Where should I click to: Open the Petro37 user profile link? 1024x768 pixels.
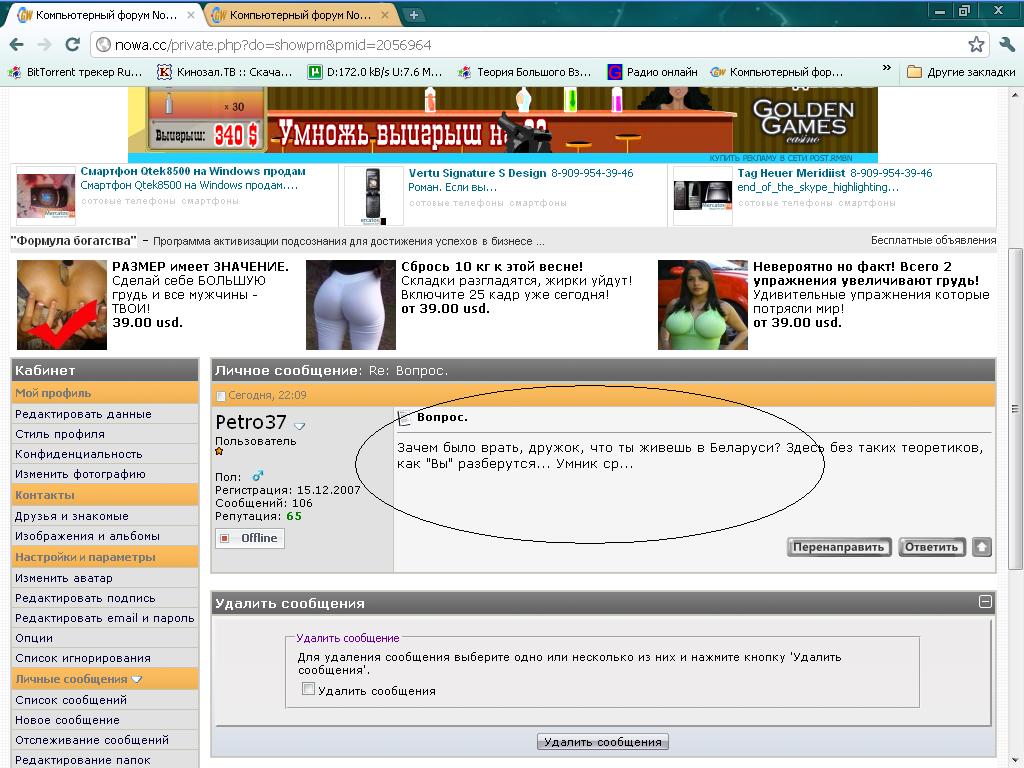[x=251, y=422]
